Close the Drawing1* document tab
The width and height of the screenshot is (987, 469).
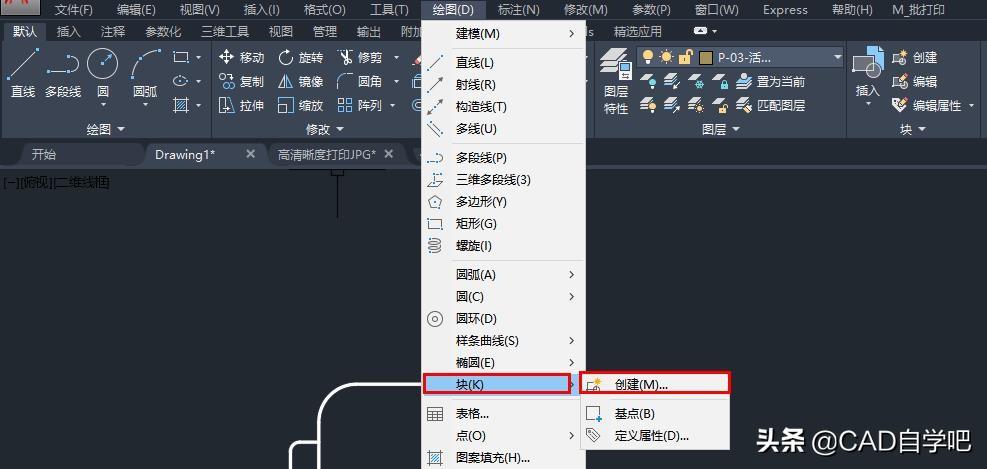coord(250,154)
